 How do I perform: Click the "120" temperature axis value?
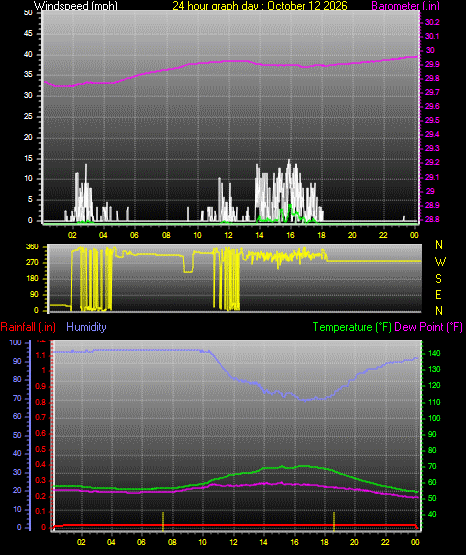[x=434, y=385]
